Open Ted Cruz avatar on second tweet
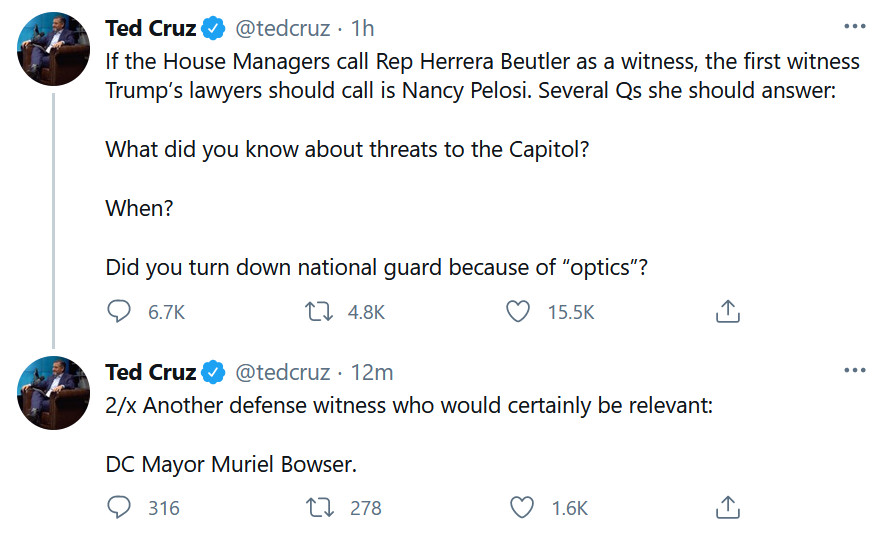Viewport: 889px width, 535px height. coord(55,393)
